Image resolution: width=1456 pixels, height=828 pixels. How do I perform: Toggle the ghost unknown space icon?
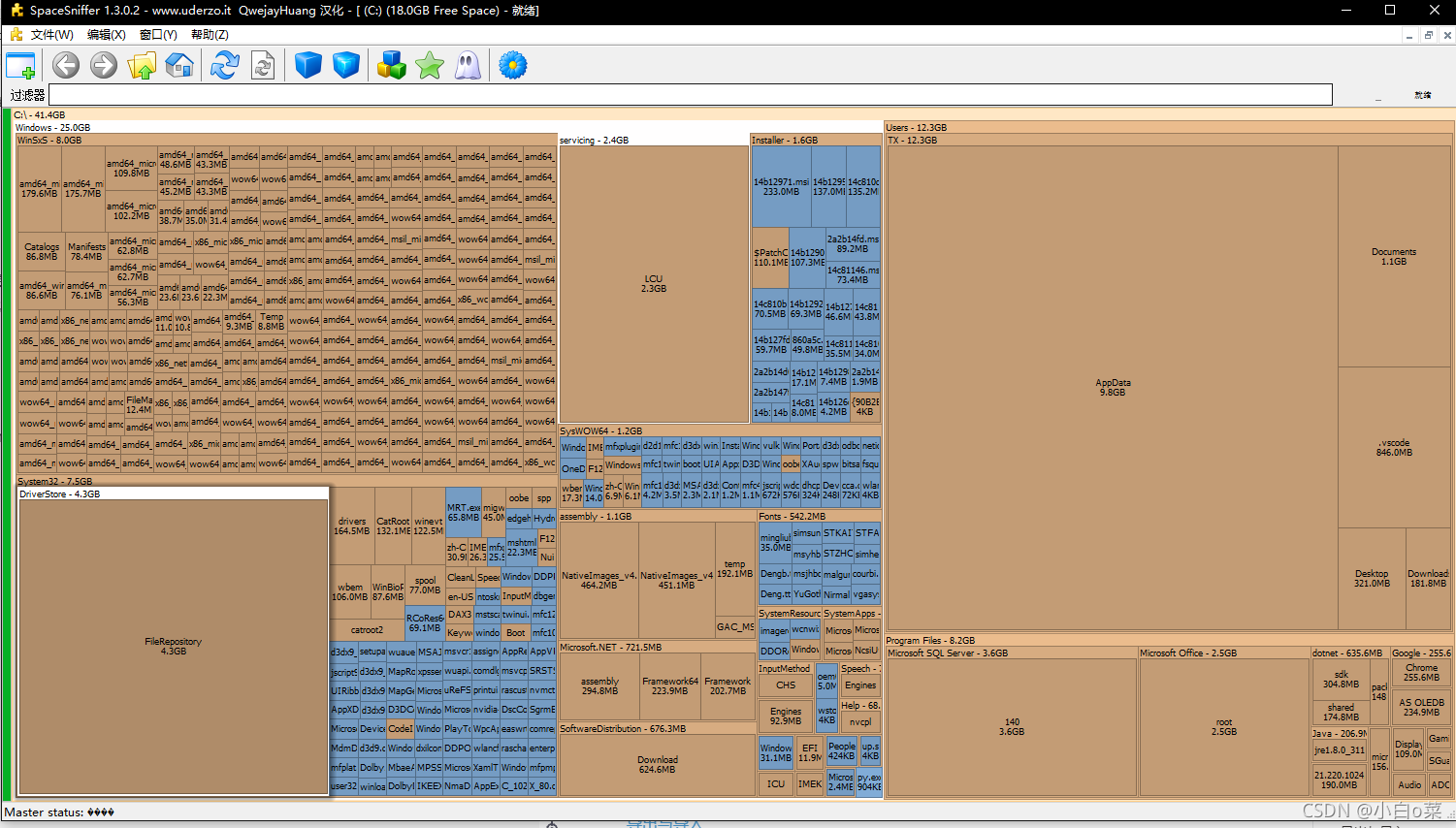coord(468,66)
